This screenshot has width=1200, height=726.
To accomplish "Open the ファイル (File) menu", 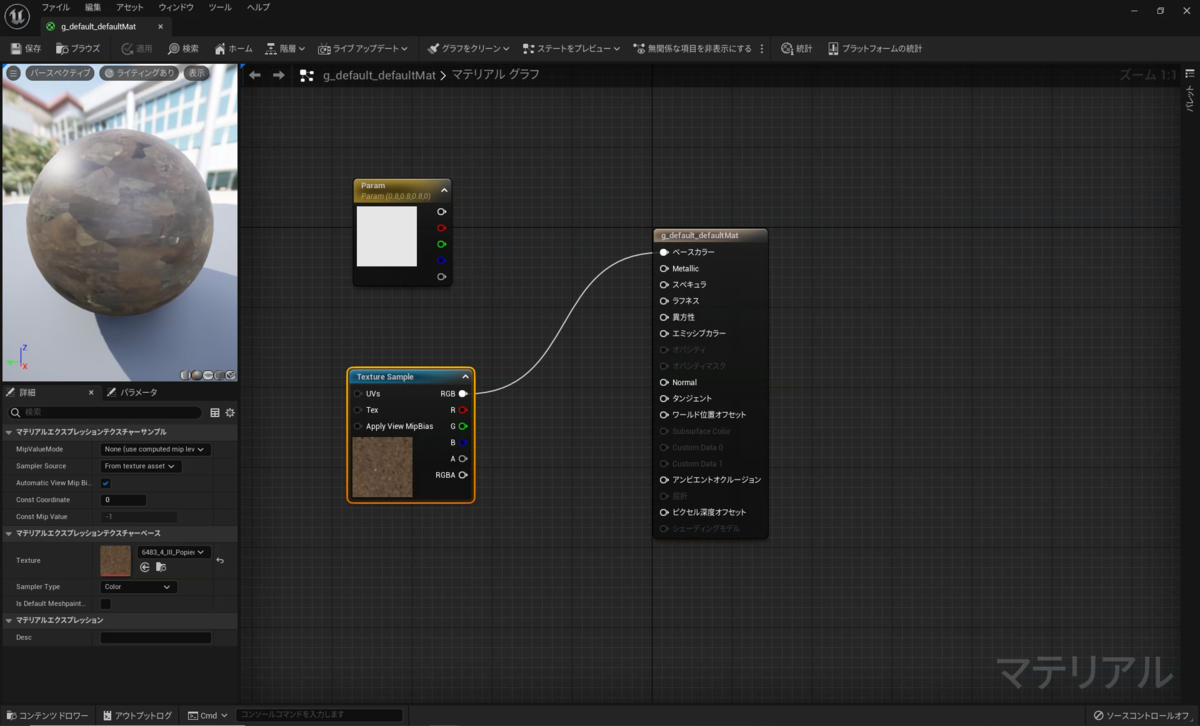I will 55,7.
